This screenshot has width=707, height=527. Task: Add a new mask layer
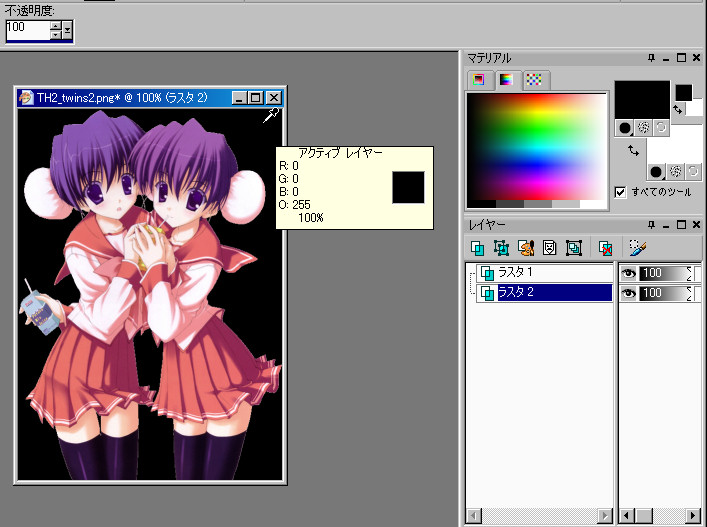pyautogui.click(x=550, y=247)
